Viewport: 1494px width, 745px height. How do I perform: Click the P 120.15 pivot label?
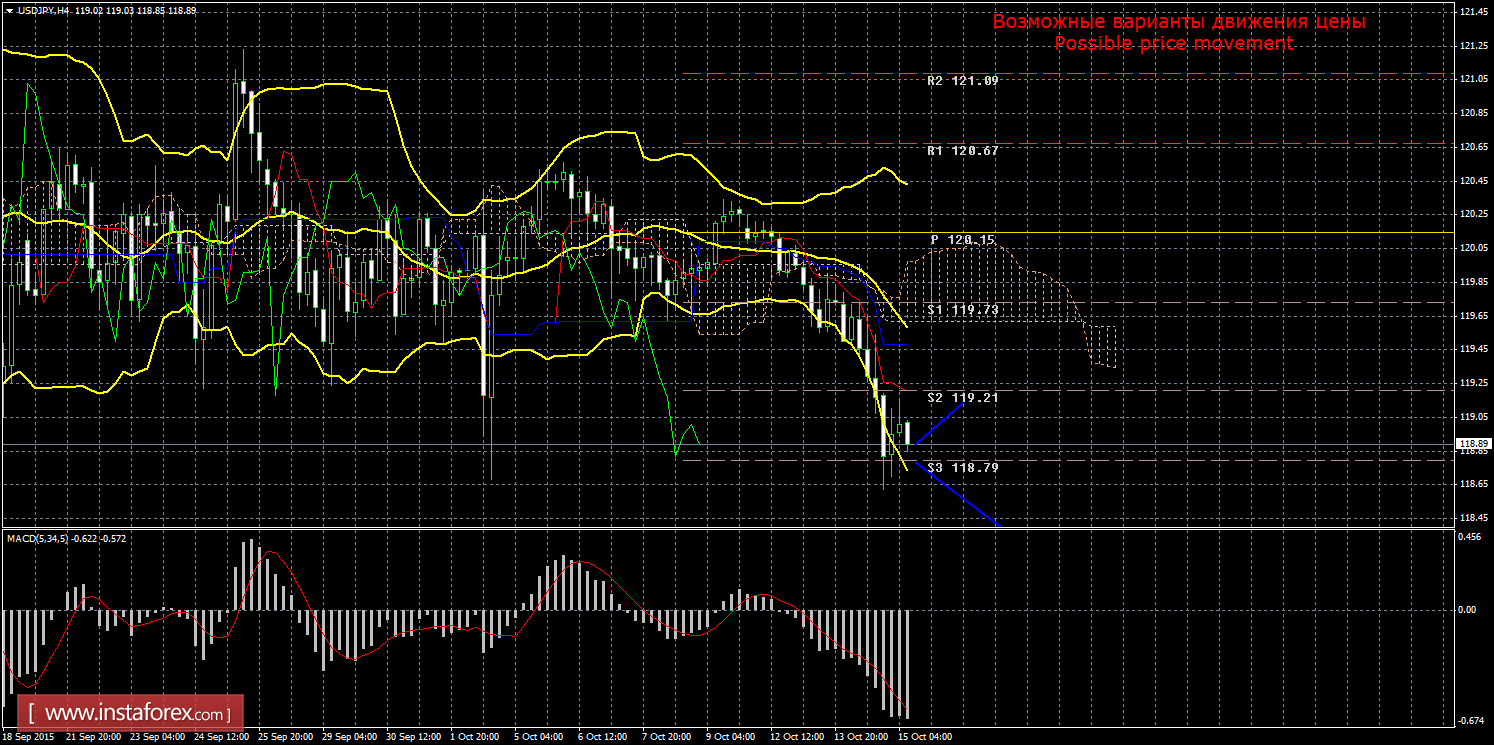pyautogui.click(x=962, y=240)
